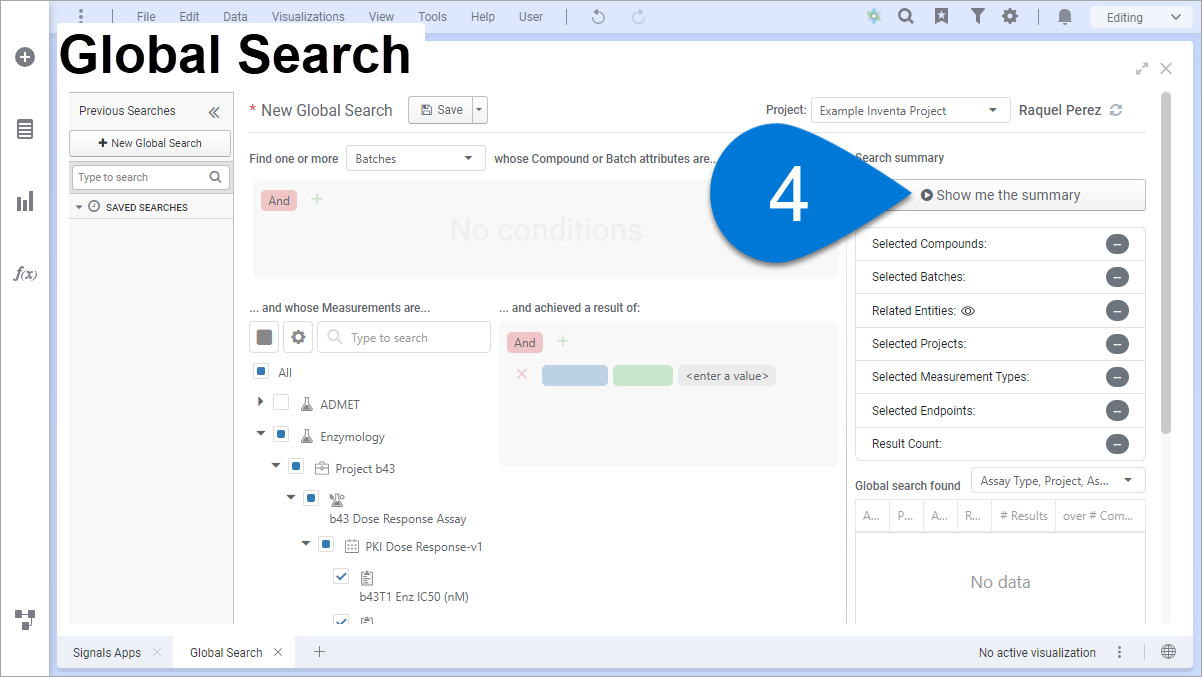Toggle the Related Entities eye icon
The width and height of the screenshot is (1202, 677).
pos(967,311)
